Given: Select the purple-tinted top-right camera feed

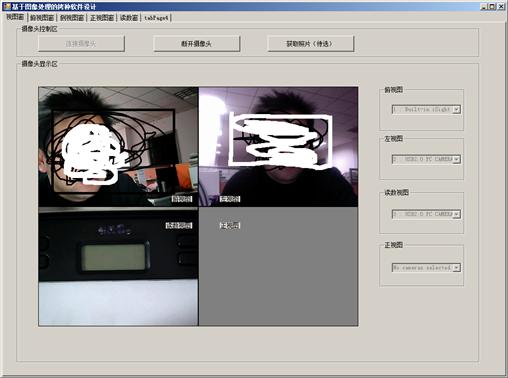Looking at the screenshot, I should pos(278,147).
